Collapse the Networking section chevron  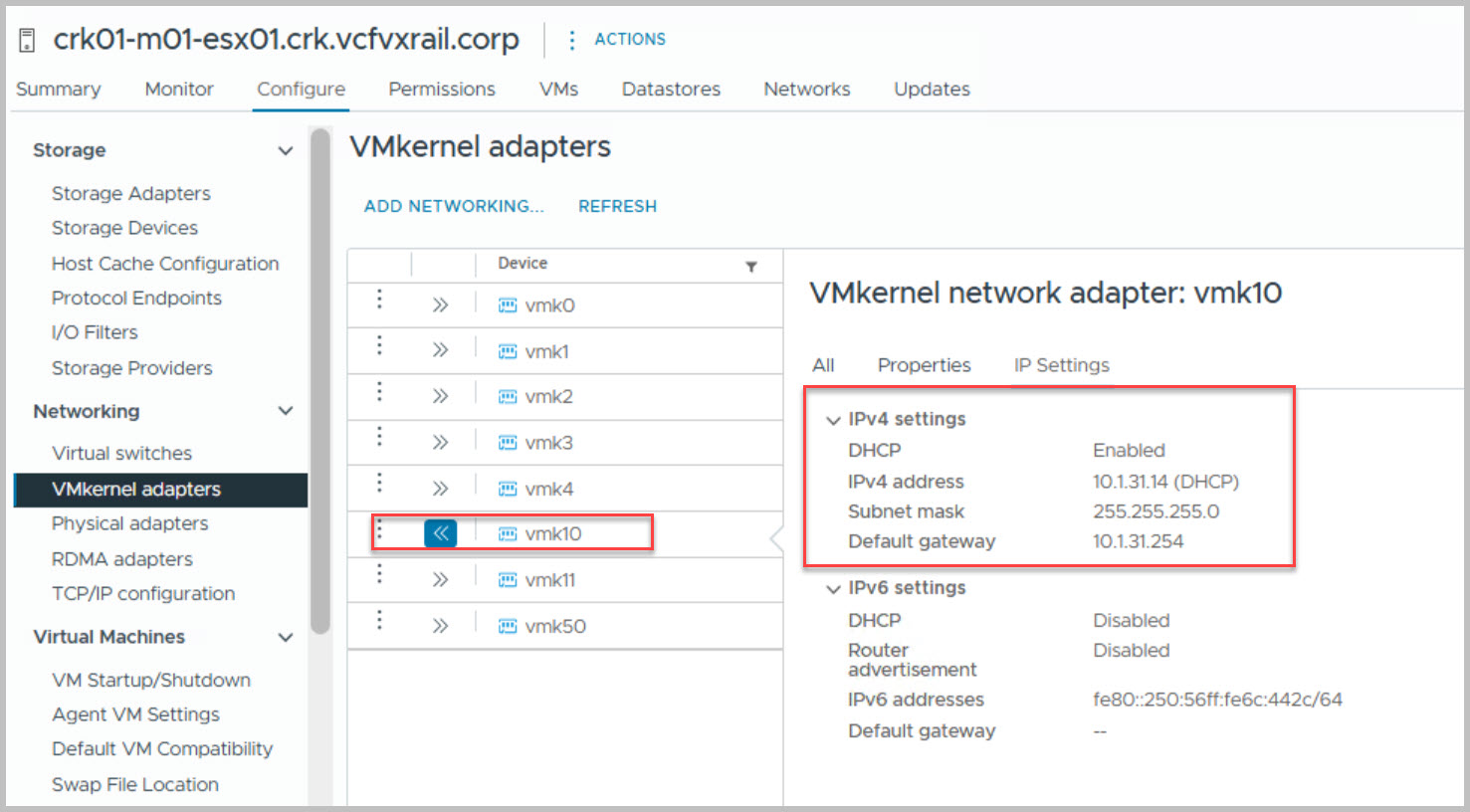click(286, 411)
